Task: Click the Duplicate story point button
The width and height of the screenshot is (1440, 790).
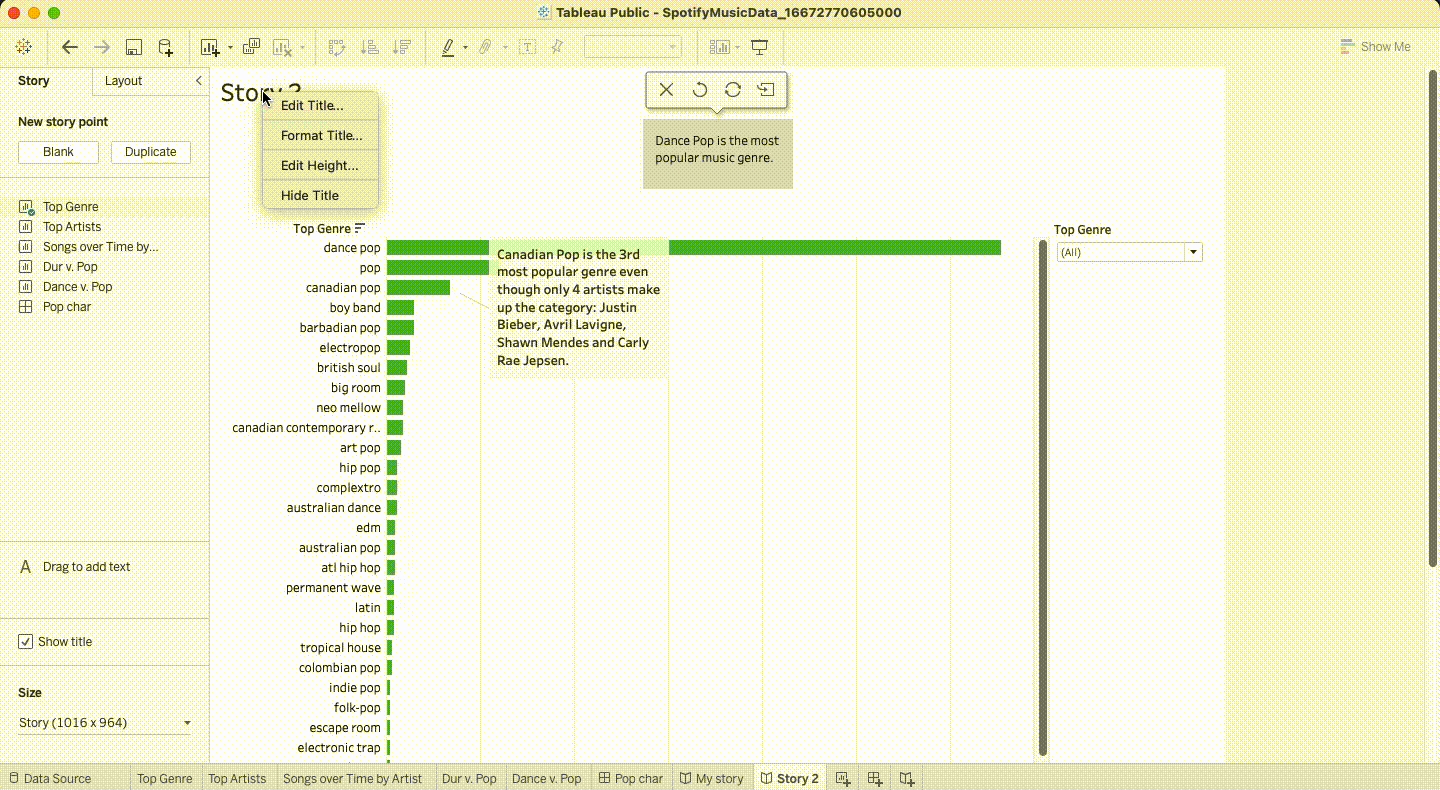Action: pos(150,152)
